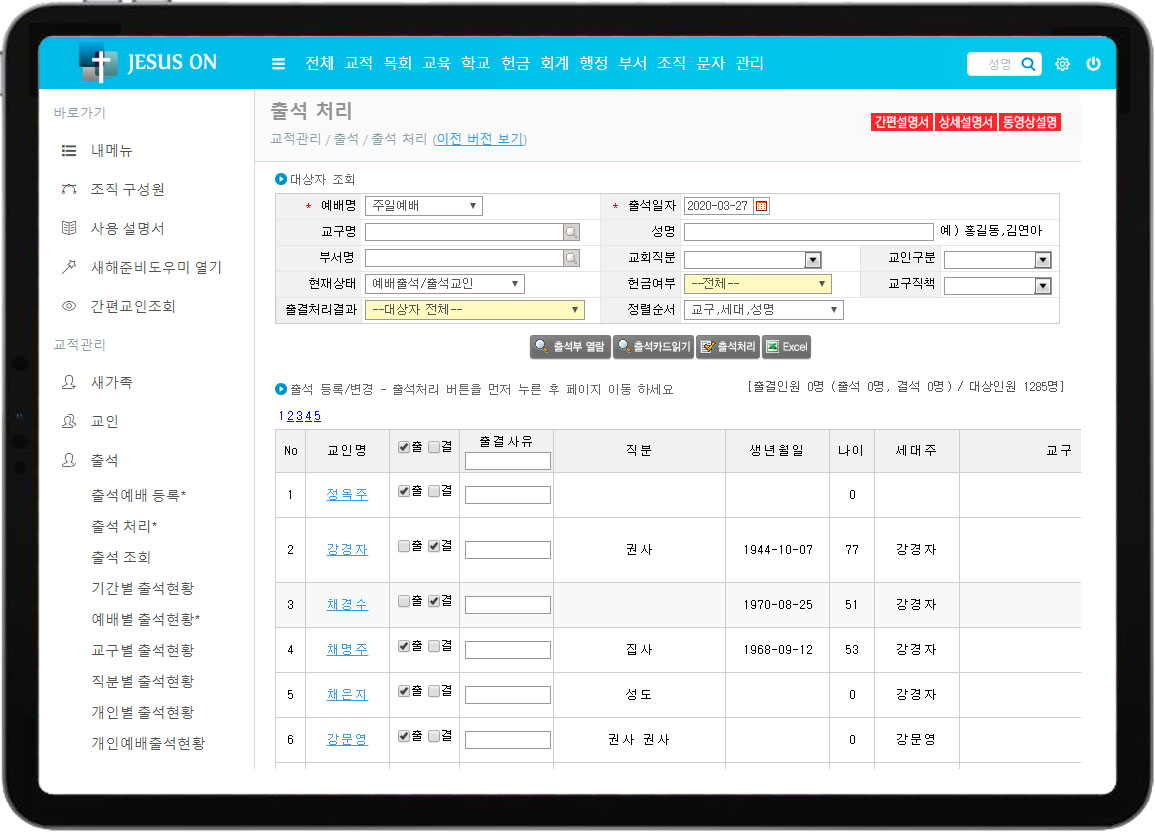The height and width of the screenshot is (832, 1155).
Task: Click the settings gear icon
Action: pyautogui.click(x=1062, y=64)
